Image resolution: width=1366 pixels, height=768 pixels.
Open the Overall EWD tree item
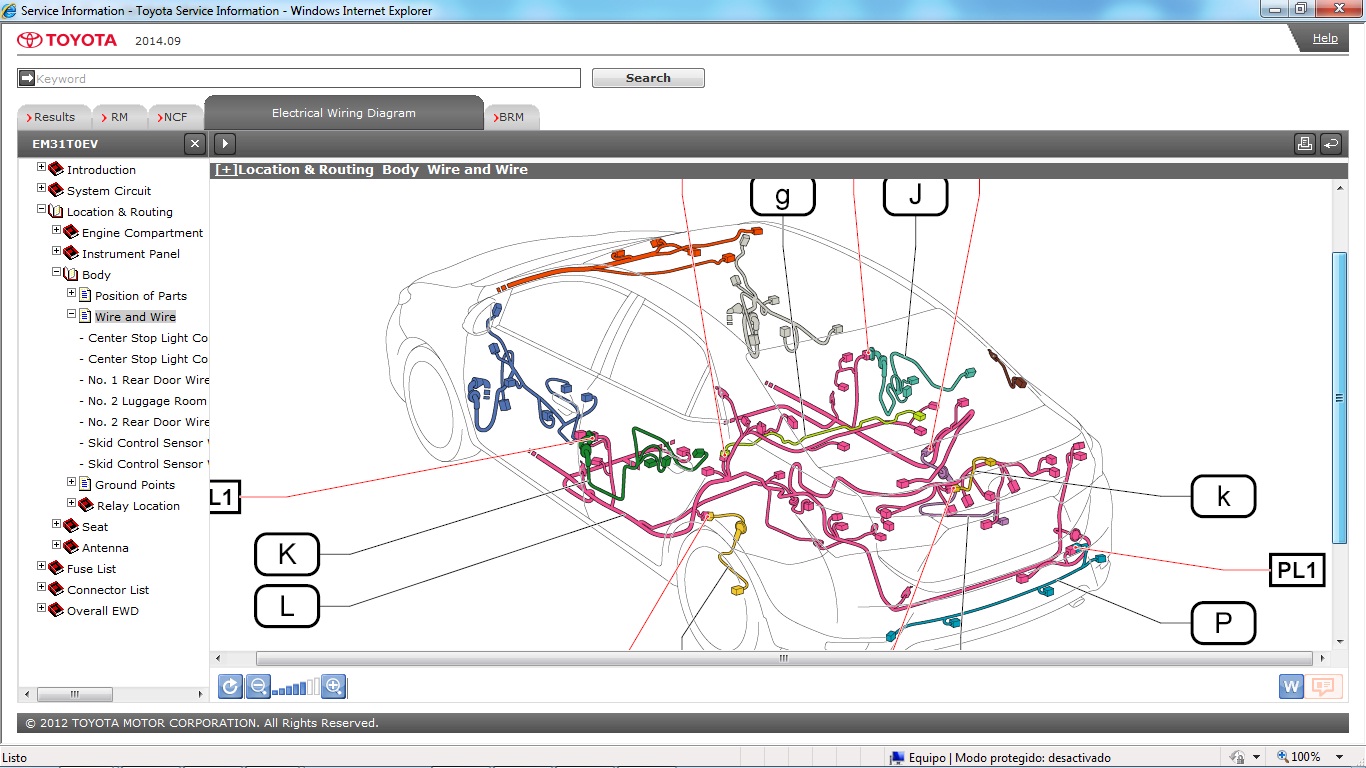click(x=103, y=611)
